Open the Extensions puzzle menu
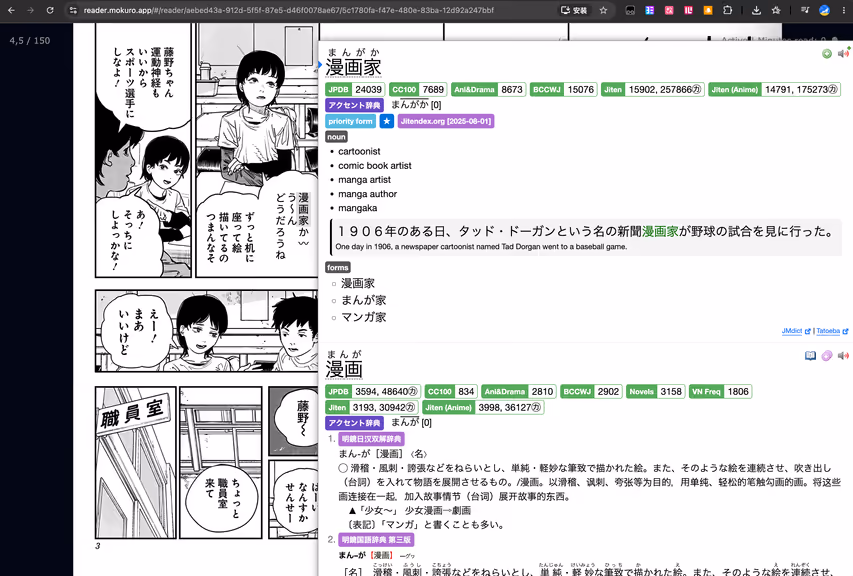 pyautogui.click(x=727, y=10)
